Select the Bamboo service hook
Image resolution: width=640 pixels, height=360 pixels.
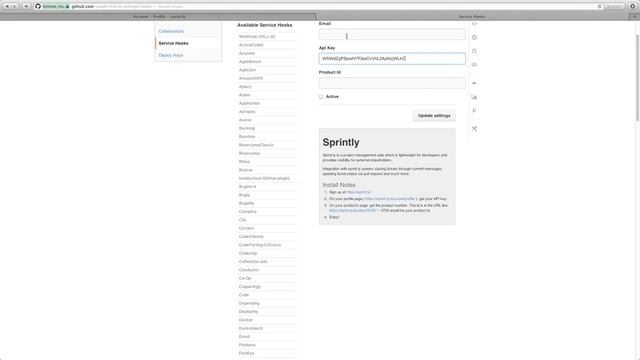[247, 137]
